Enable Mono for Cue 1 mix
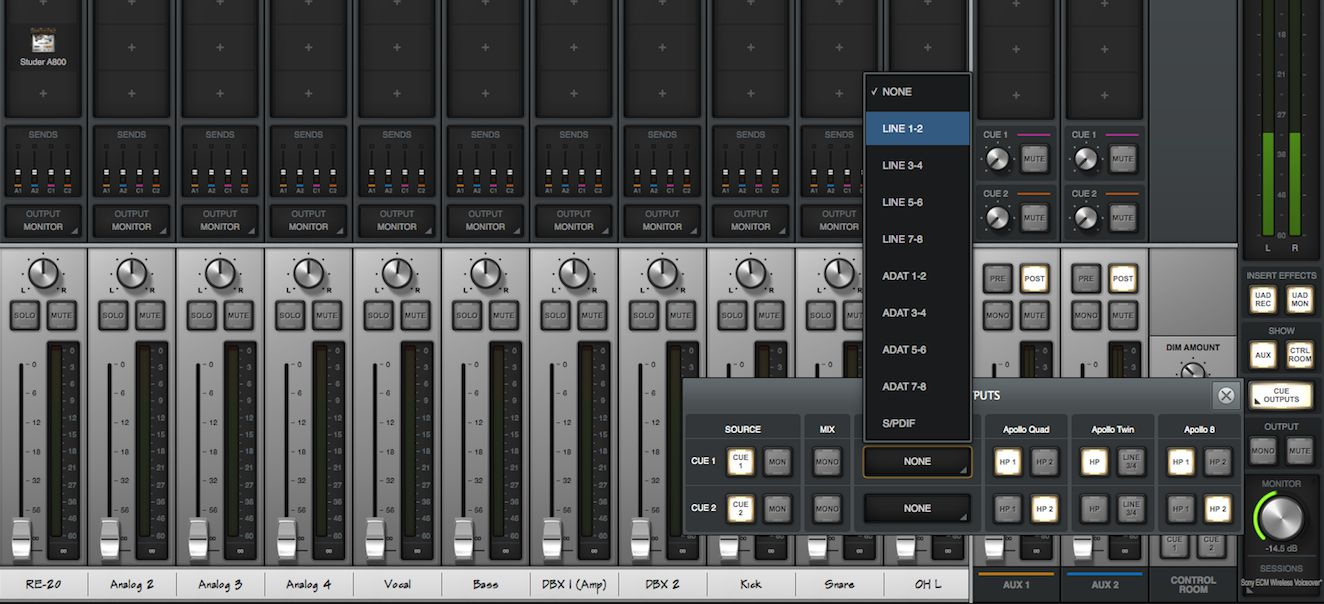Viewport: 1324px width, 604px height. click(x=827, y=462)
